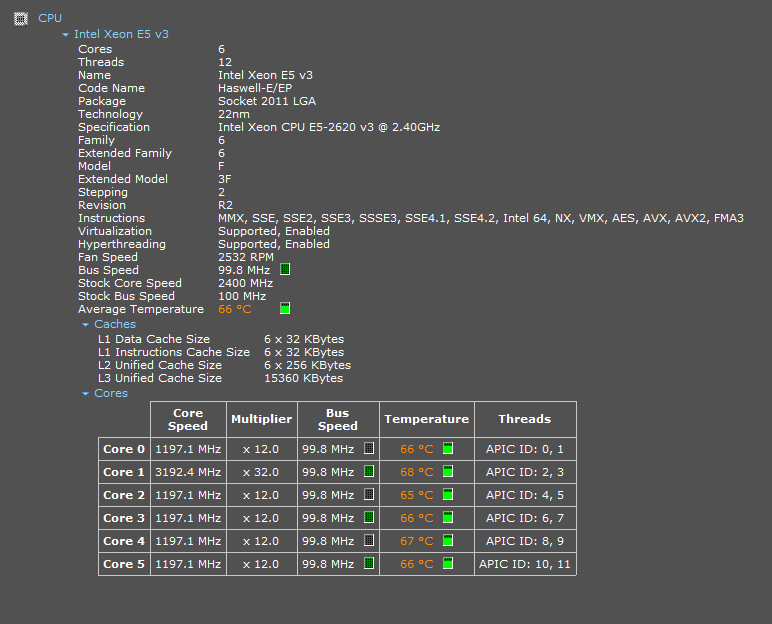The image size is (772, 624).
Task: Click the Revision value R2
Action: point(225,205)
